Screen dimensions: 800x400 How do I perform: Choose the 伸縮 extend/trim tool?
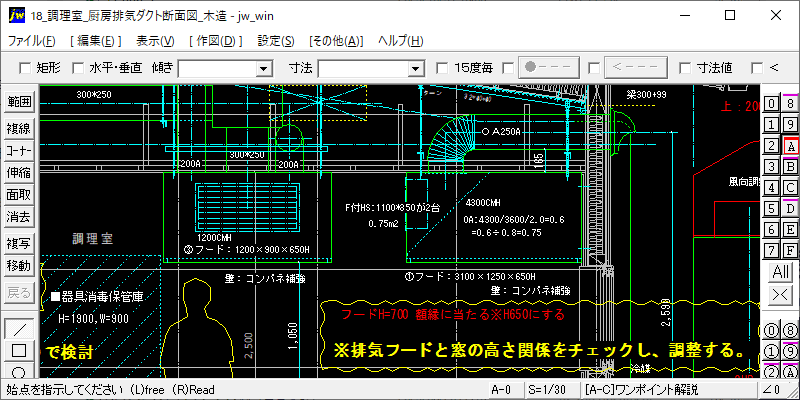[19, 173]
